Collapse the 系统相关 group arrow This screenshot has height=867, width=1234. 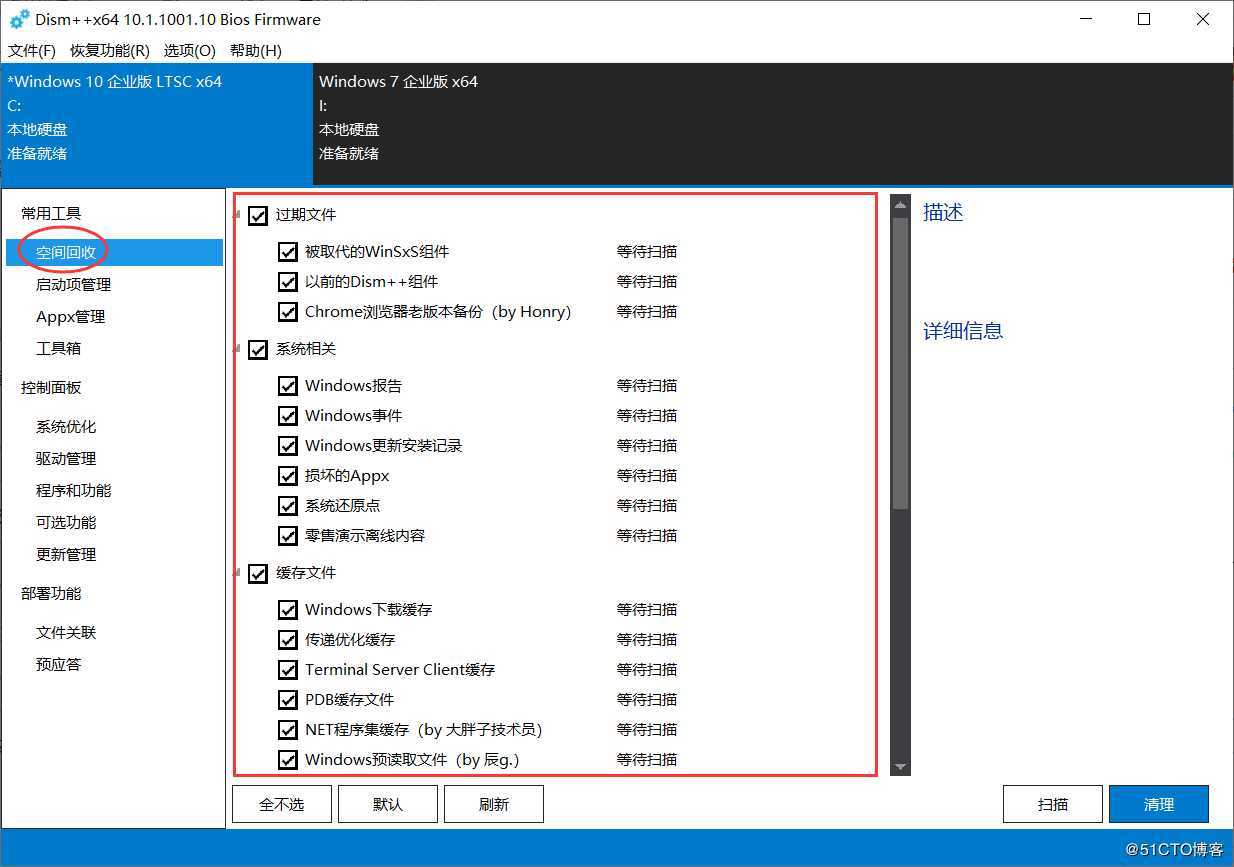(x=239, y=348)
